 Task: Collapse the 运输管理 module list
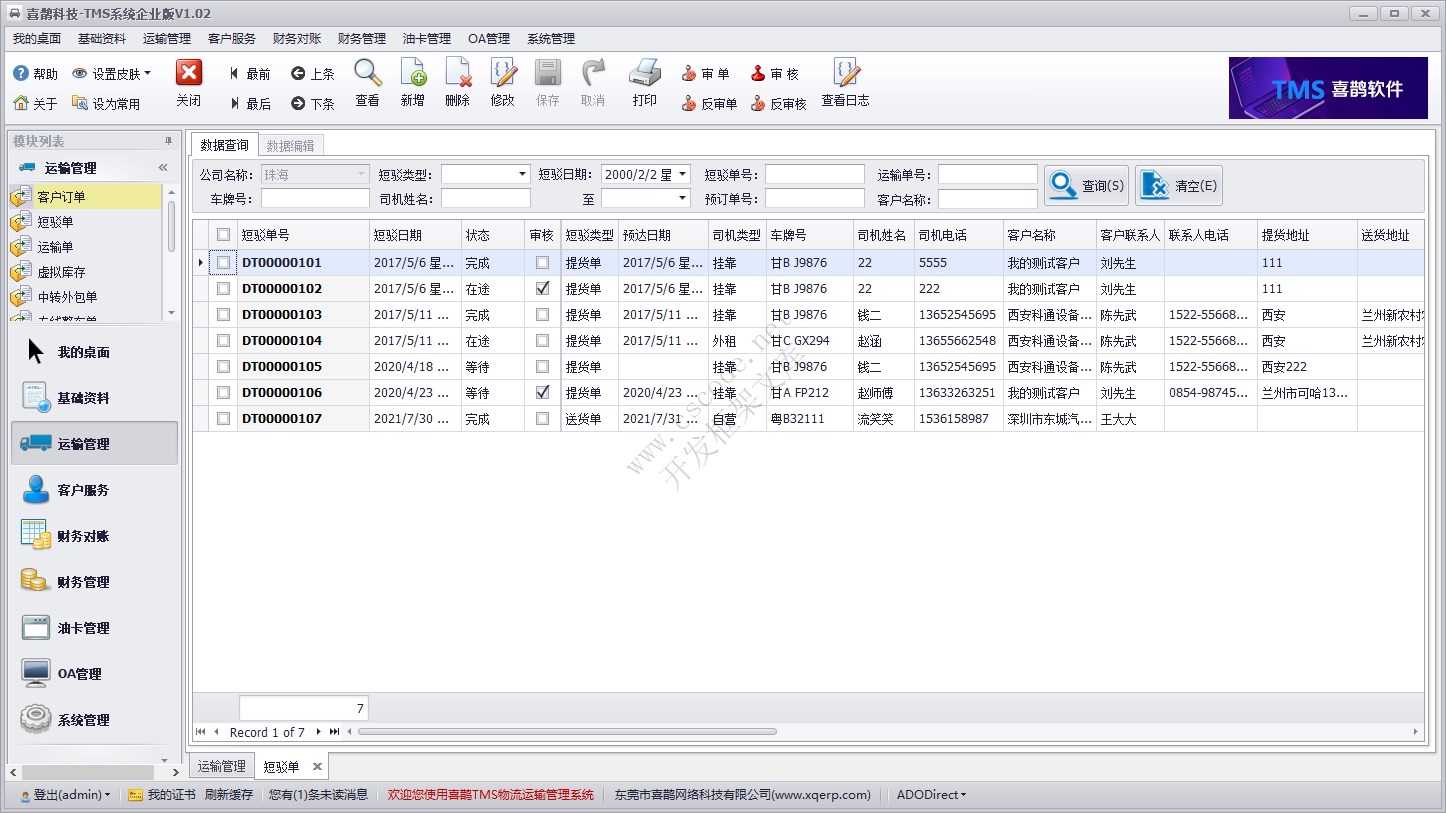[163, 168]
